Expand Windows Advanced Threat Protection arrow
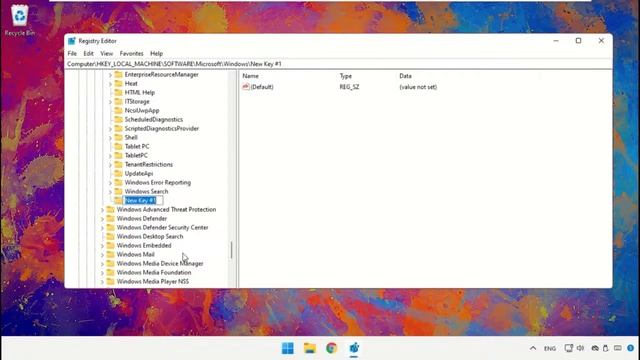 (102, 210)
